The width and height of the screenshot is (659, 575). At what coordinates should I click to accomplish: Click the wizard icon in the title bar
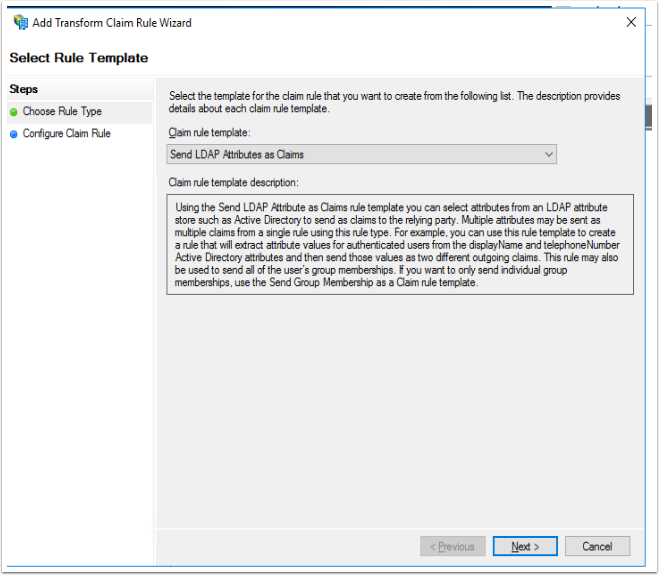(20, 22)
